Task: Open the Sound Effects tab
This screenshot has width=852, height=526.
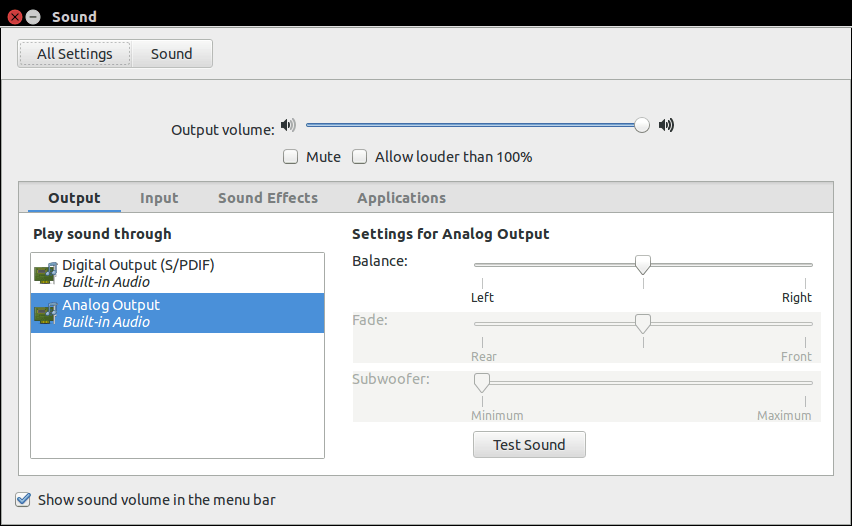Action: tap(268, 198)
